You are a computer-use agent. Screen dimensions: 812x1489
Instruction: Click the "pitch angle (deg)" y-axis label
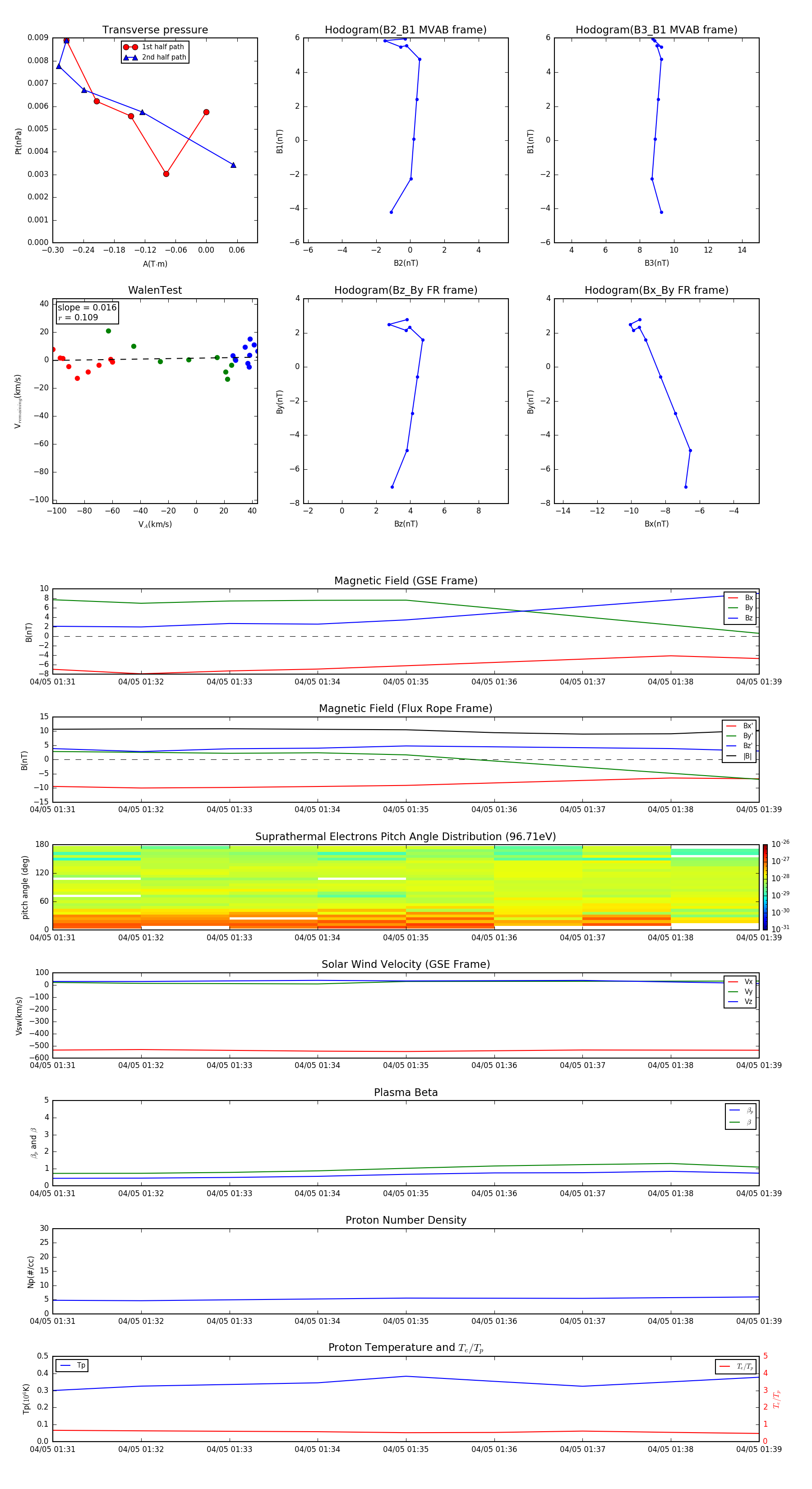pyautogui.click(x=25, y=887)
